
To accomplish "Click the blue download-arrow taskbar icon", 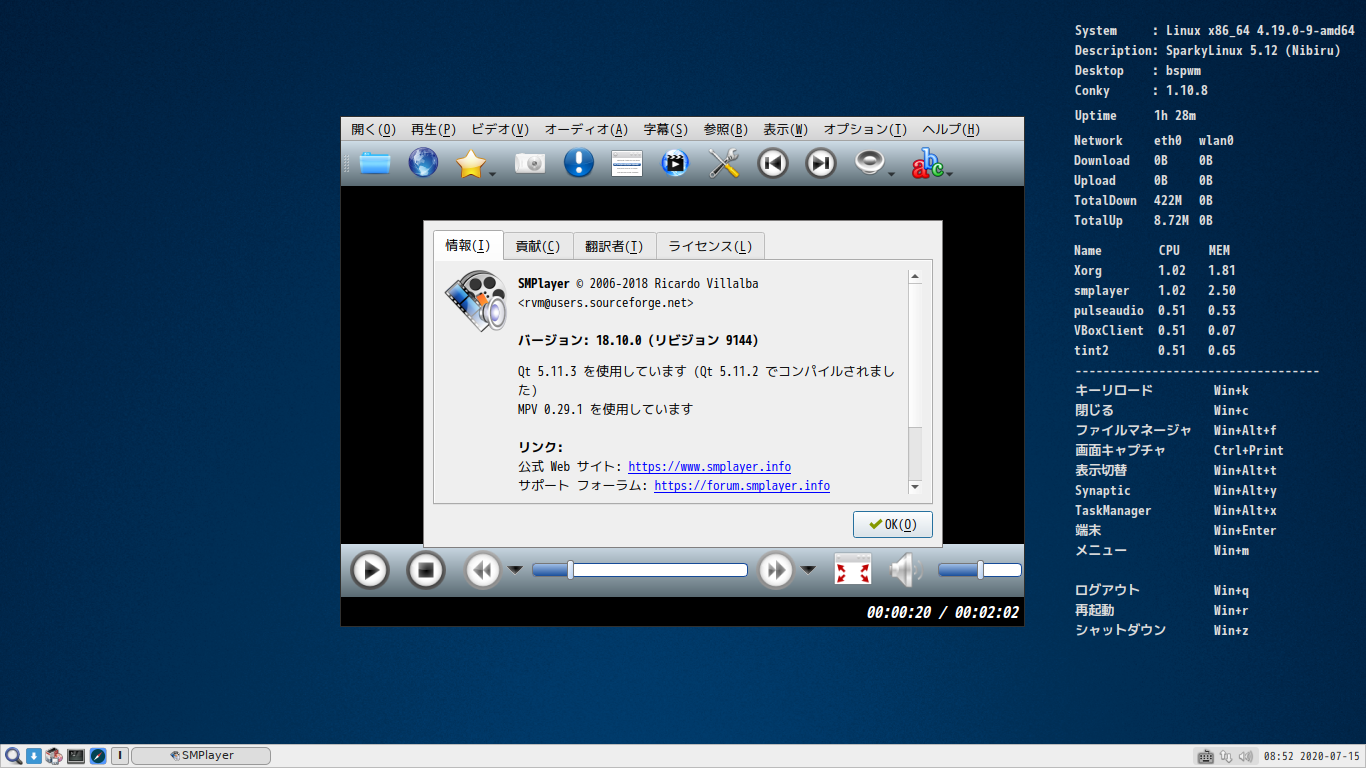I will click(34, 756).
